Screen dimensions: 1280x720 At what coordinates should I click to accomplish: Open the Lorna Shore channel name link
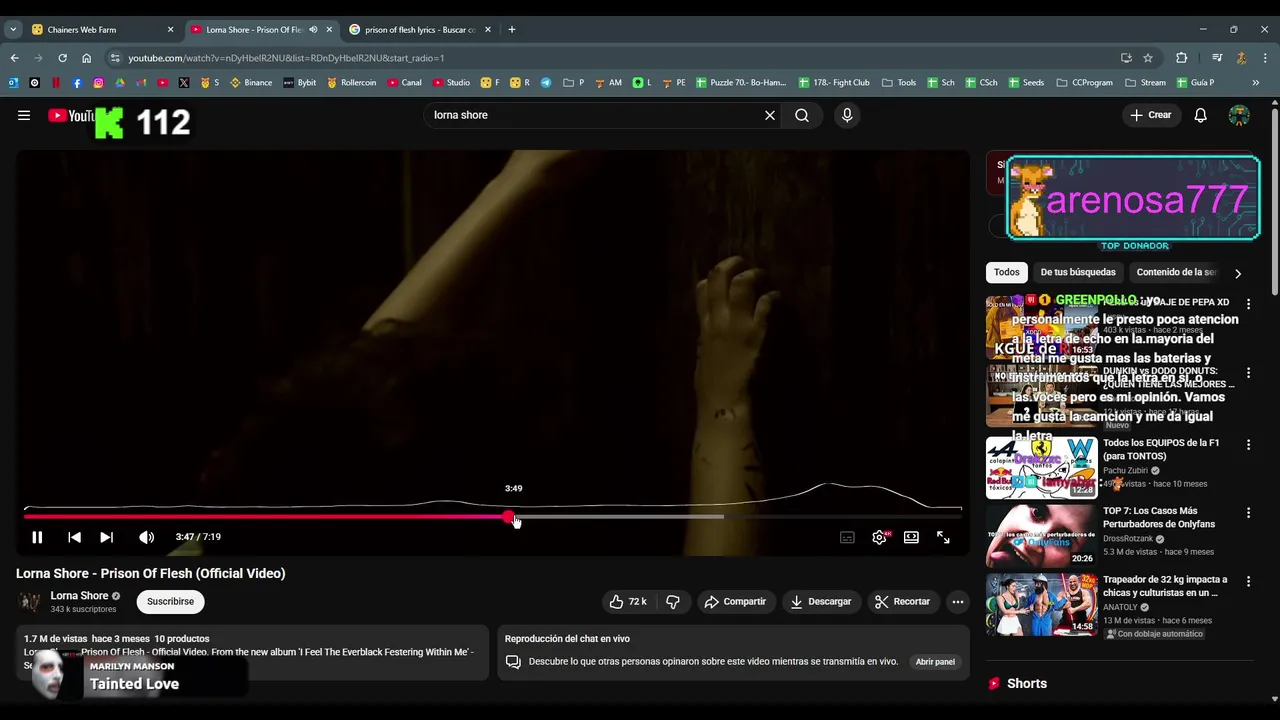79,596
